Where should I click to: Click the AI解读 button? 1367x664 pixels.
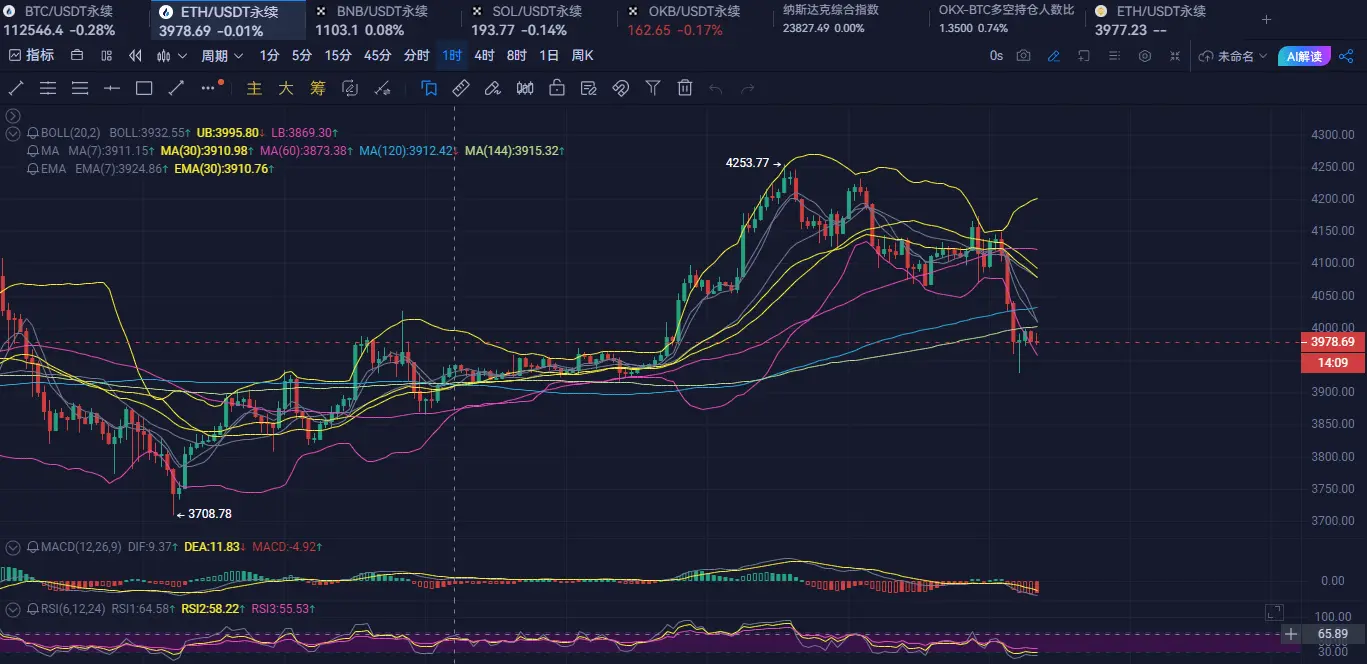(1304, 56)
